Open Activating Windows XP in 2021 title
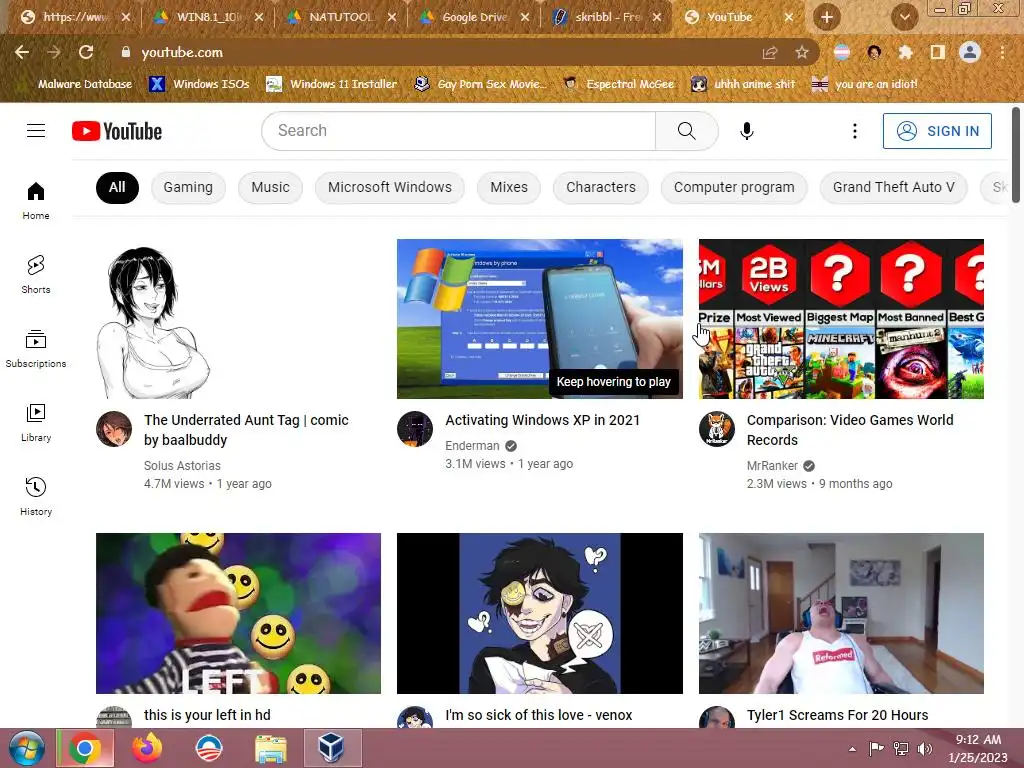This screenshot has height=768, width=1024. (x=542, y=420)
